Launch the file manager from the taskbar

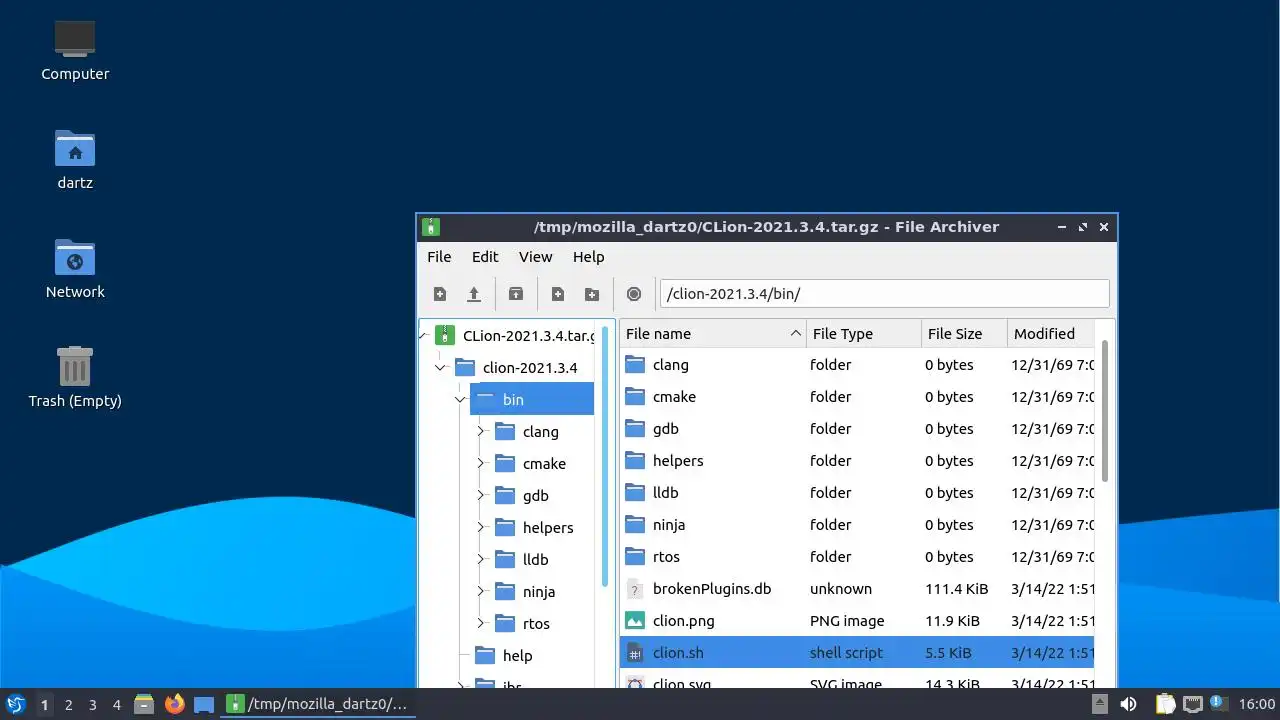pyautogui.click(x=144, y=704)
